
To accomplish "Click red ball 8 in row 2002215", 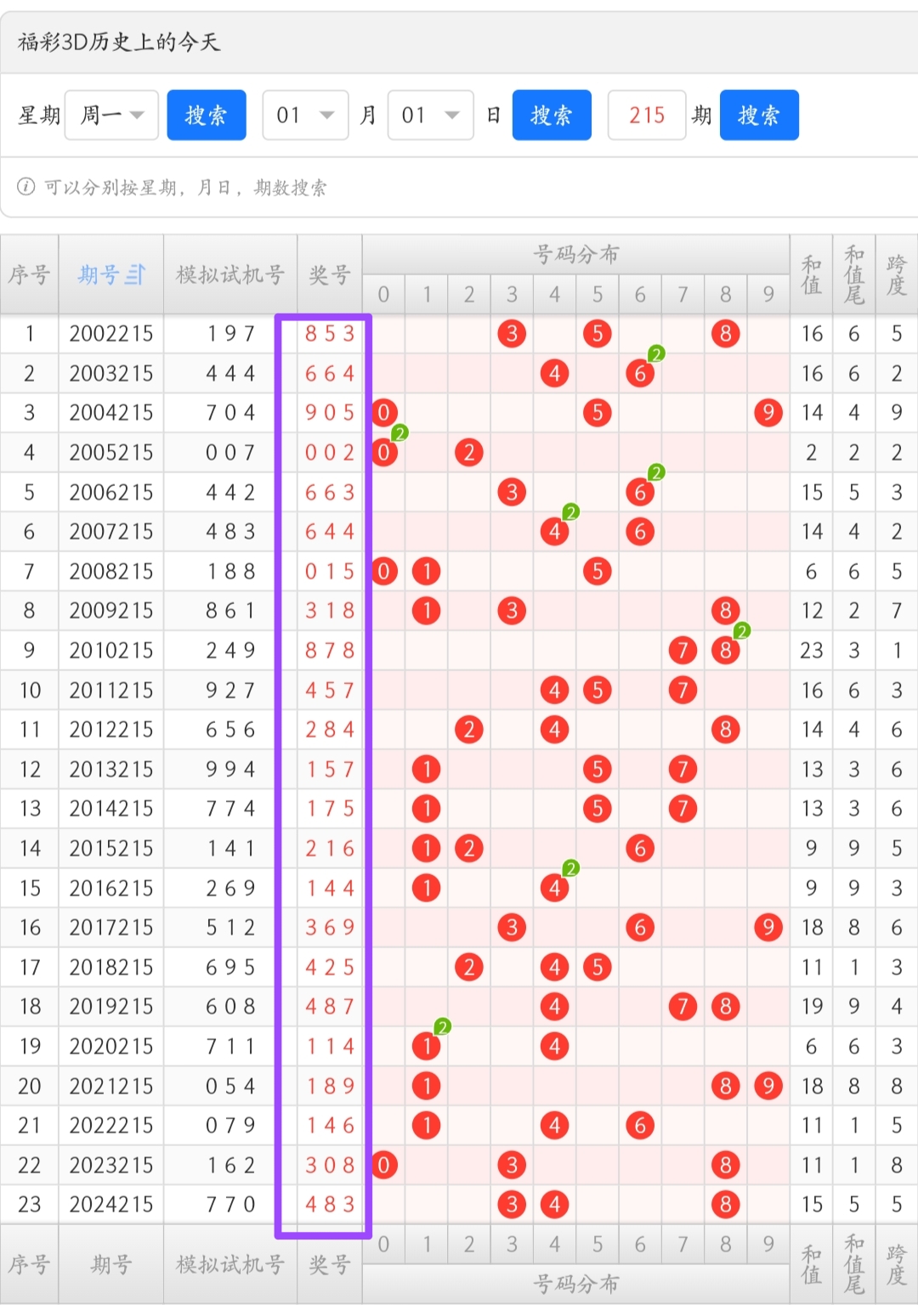I will click(x=725, y=334).
